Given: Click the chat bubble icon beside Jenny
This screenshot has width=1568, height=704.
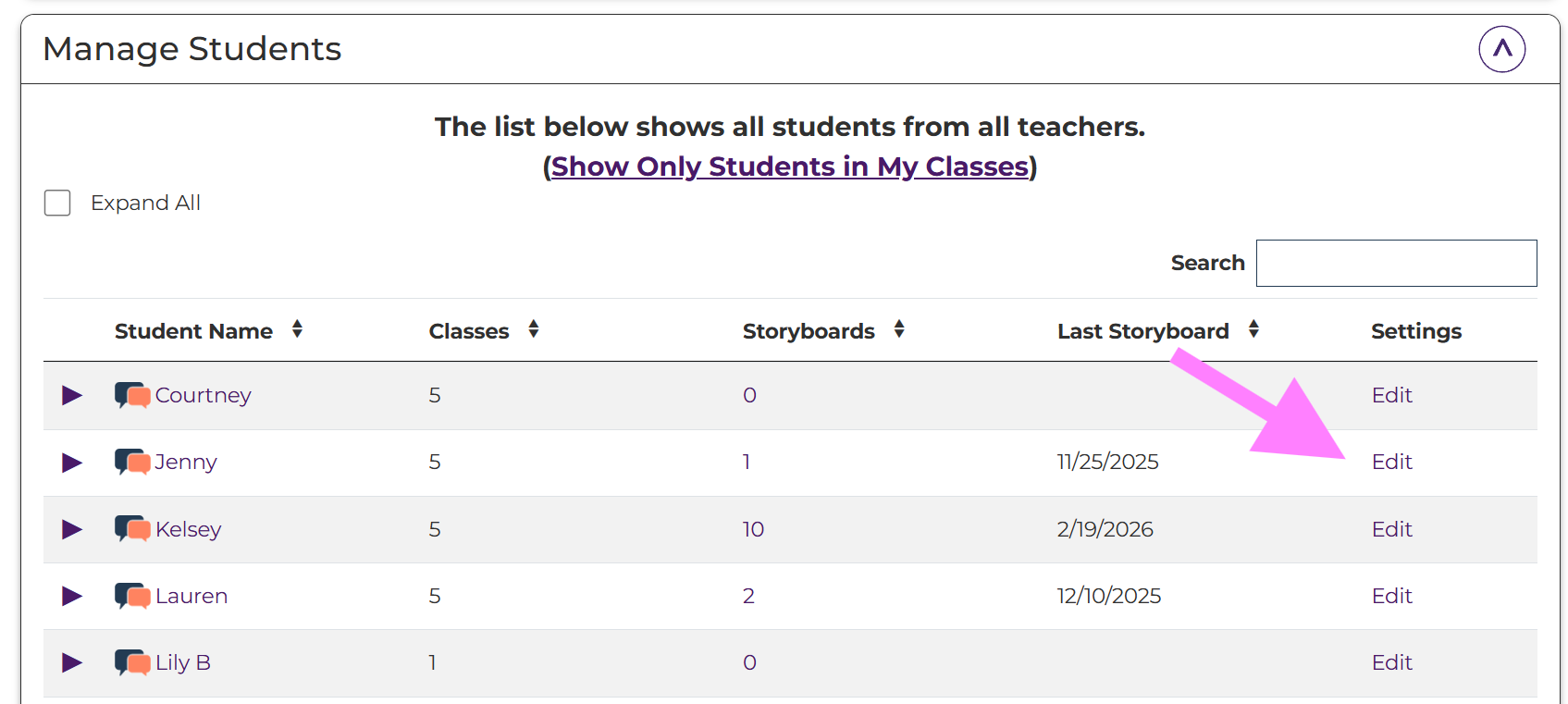Looking at the screenshot, I should (132, 462).
